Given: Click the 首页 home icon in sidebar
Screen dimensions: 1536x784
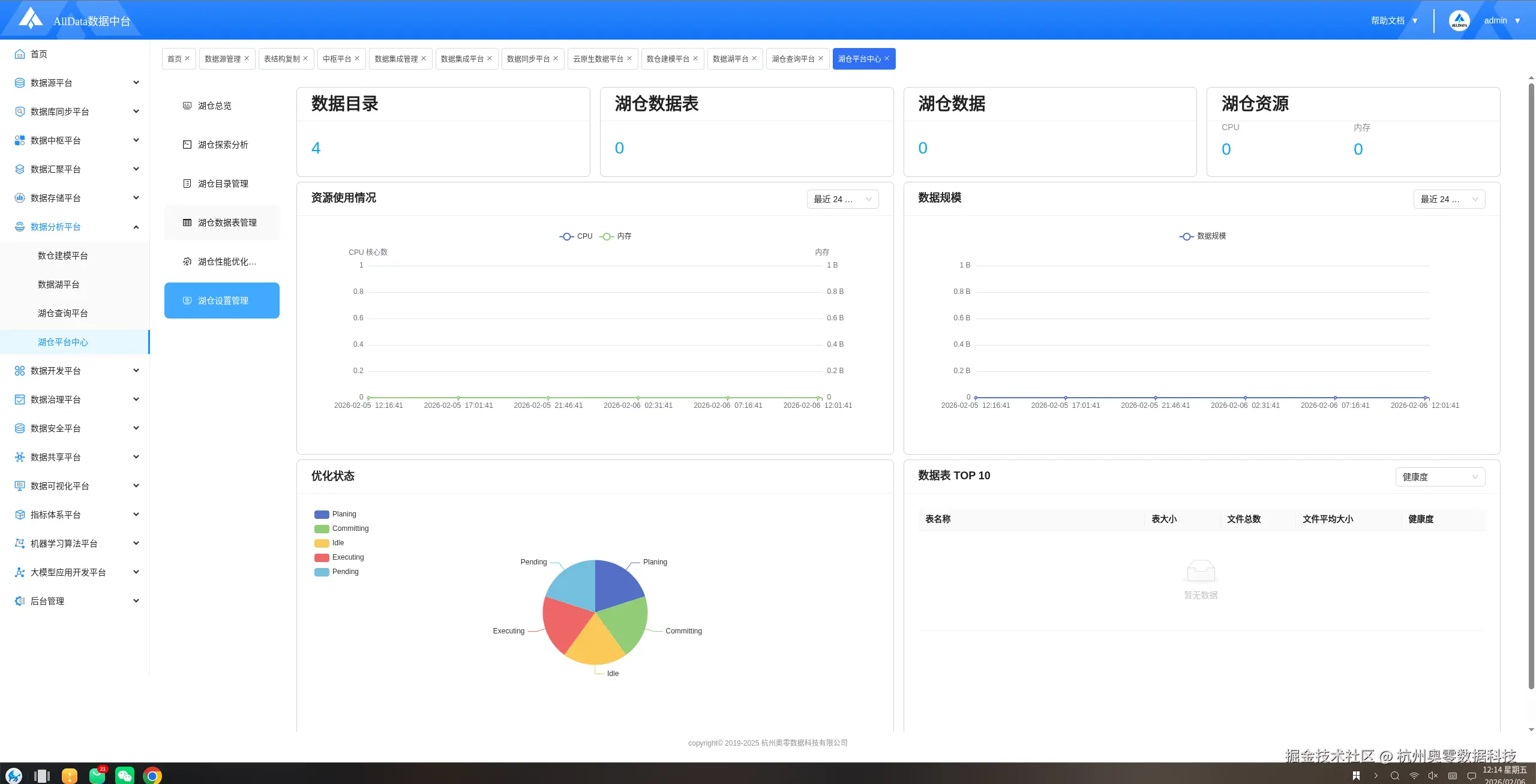Looking at the screenshot, I should 20,54.
